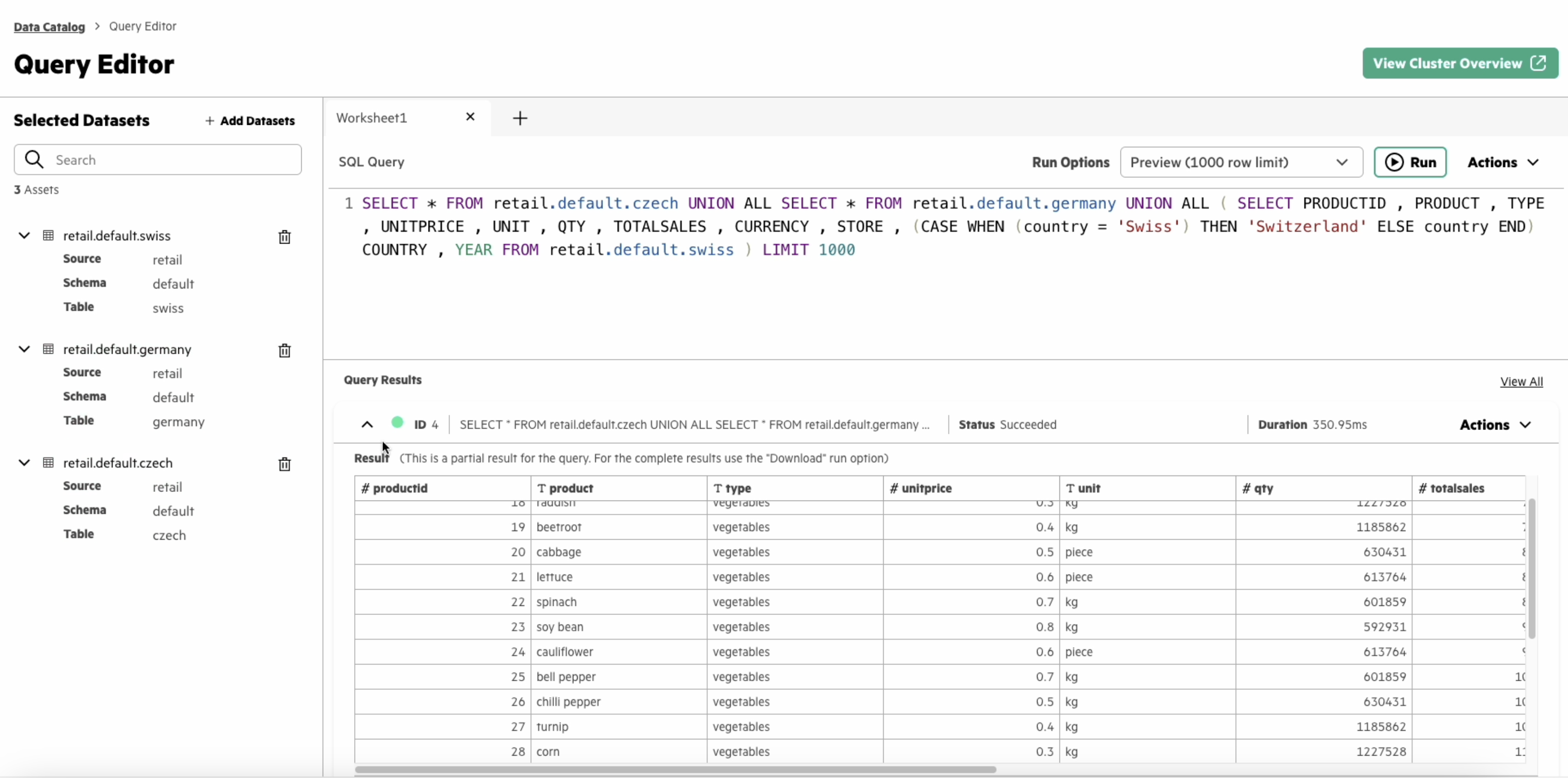
Task: Click the unit column header
Action: tap(1147, 488)
